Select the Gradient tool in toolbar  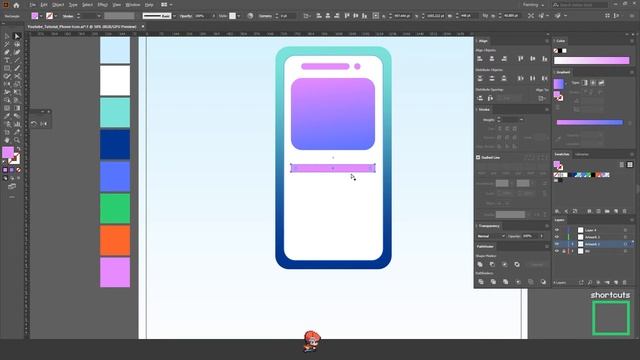(x=17, y=108)
